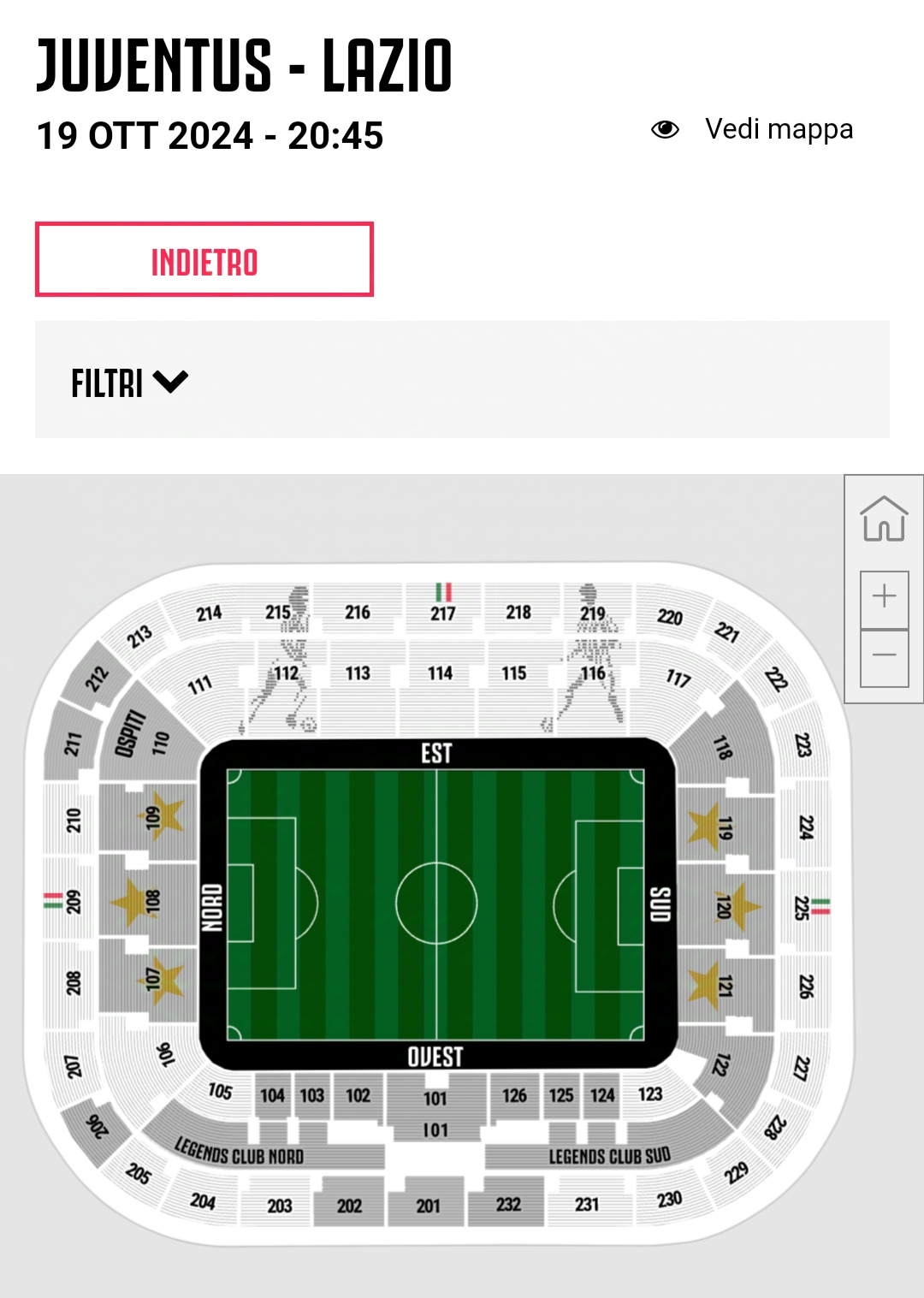Screen dimensions: 924x1298
Task: Click the home reset map icon
Action: pos(884,519)
